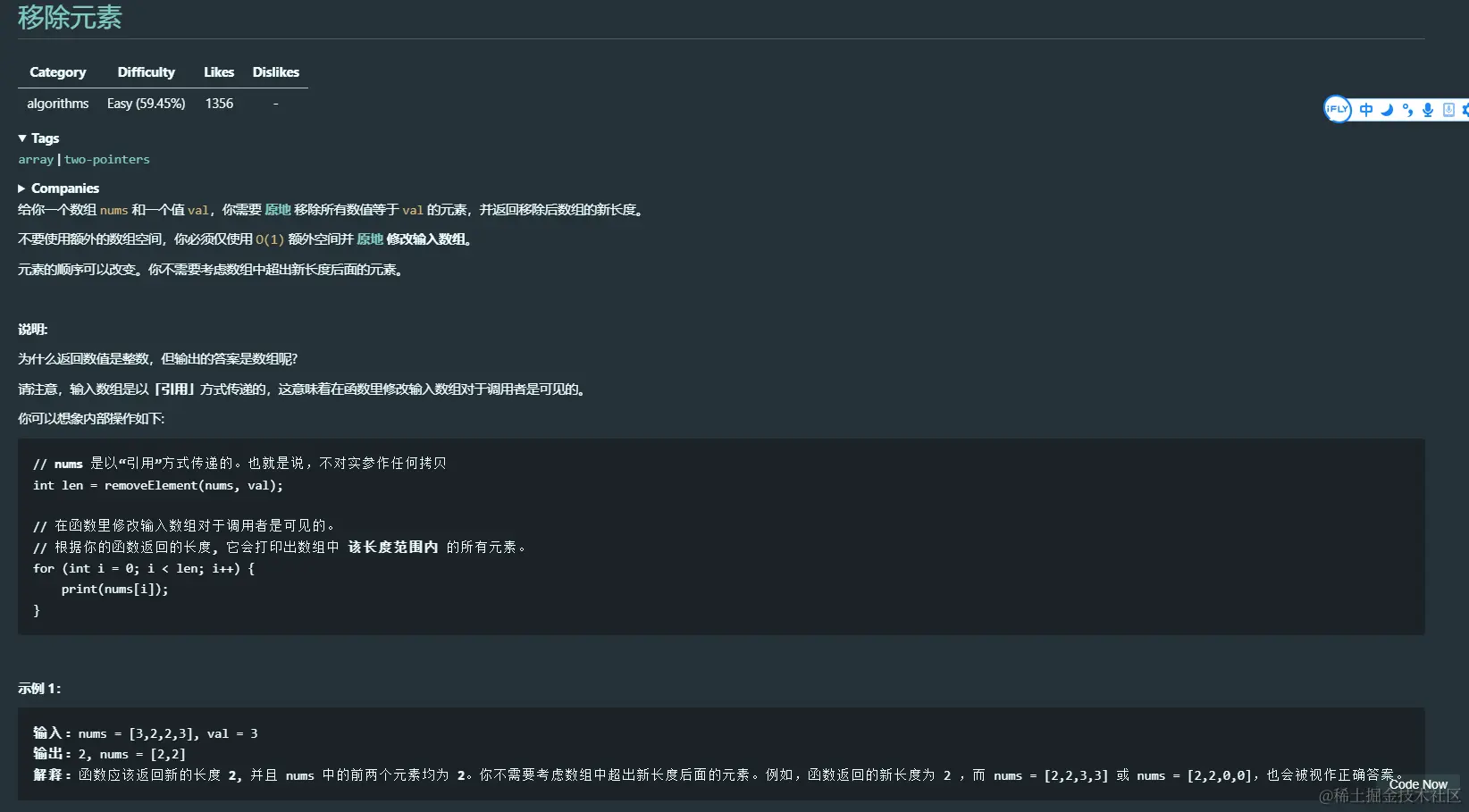Open iFLY settings gear
This screenshot has width=1469, height=812.
point(1465,110)
